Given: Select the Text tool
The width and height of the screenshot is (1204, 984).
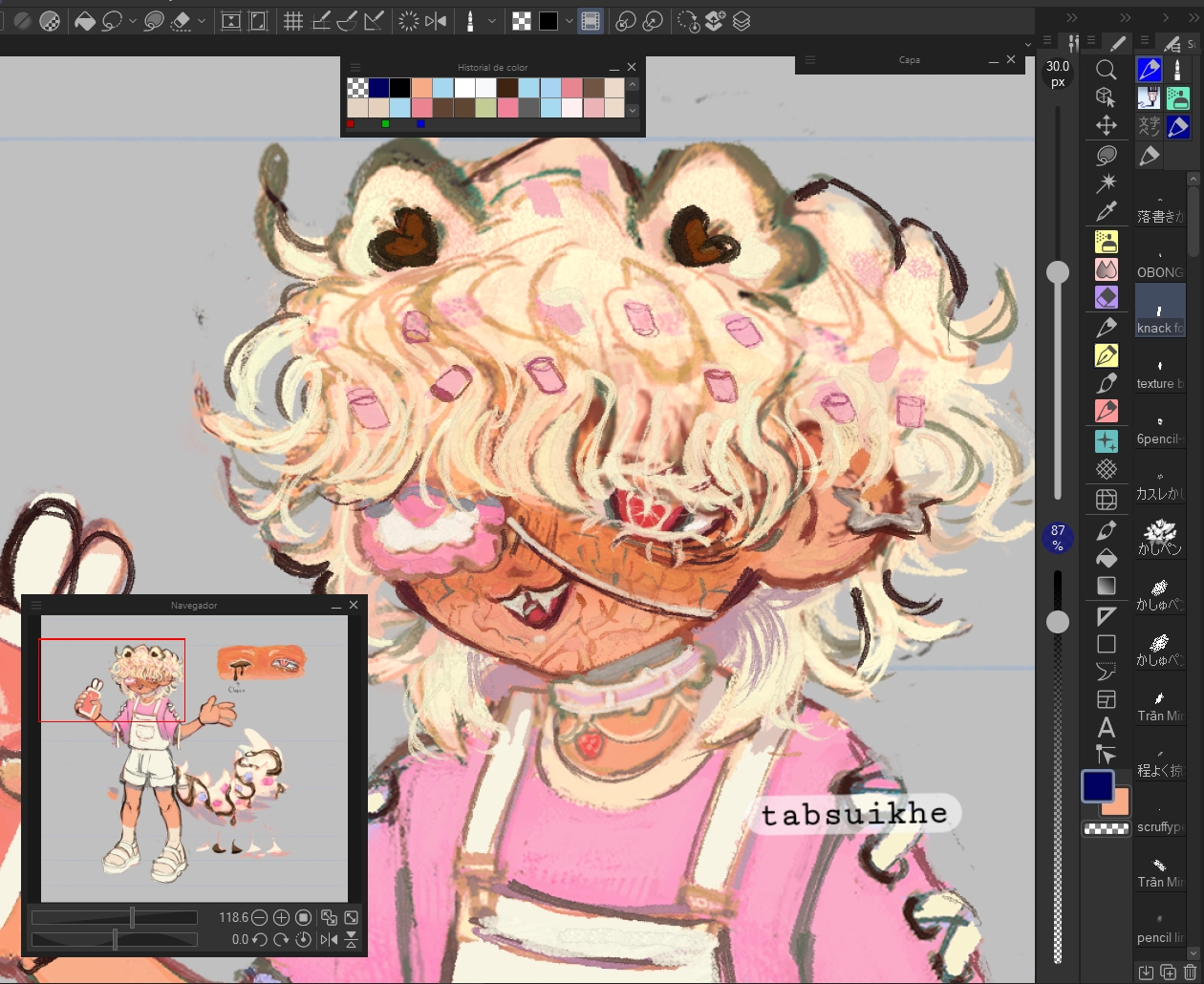Looking at the screenshot, I should tap(1106, 727).
